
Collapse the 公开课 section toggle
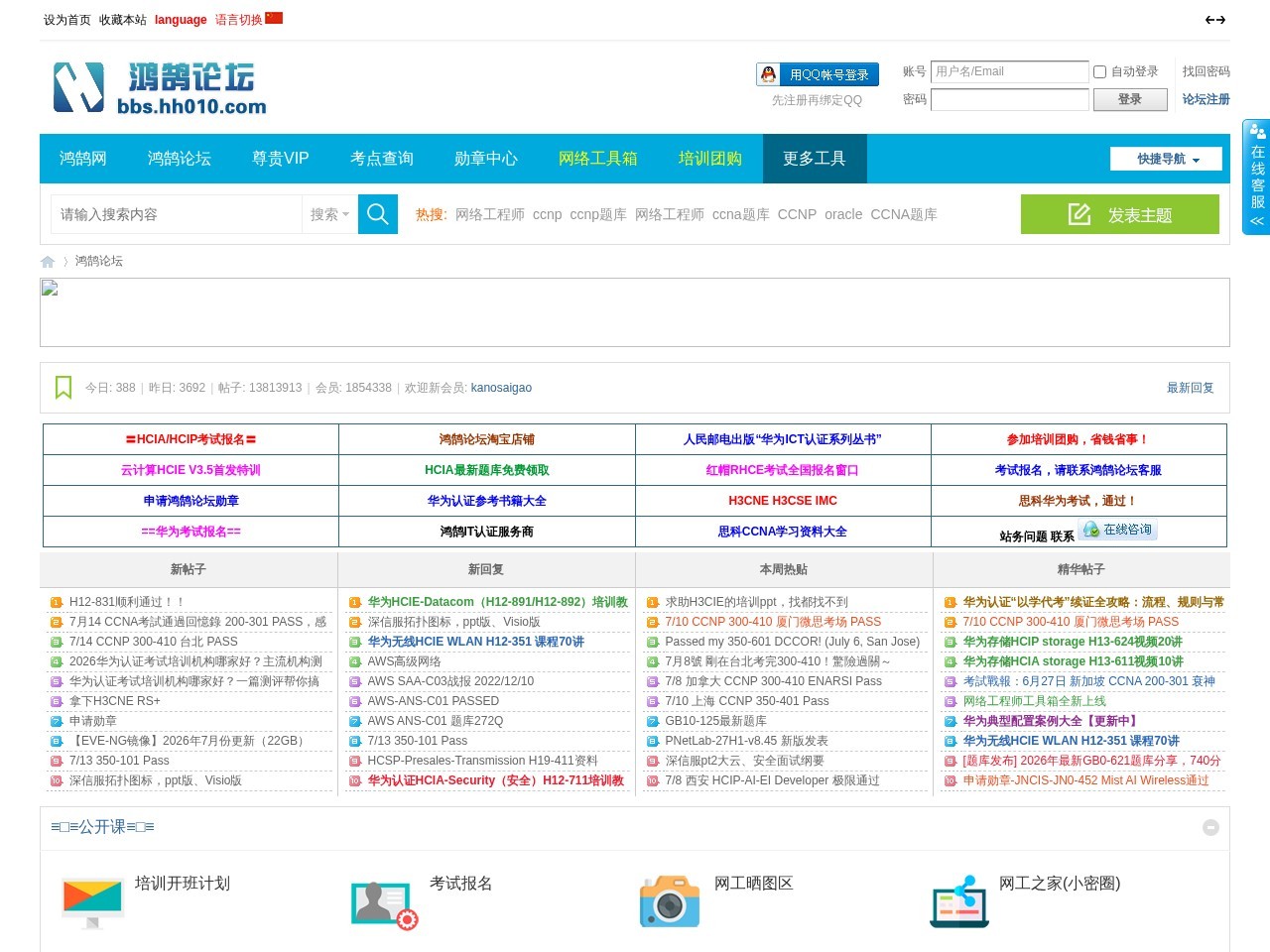(1210, 827)
